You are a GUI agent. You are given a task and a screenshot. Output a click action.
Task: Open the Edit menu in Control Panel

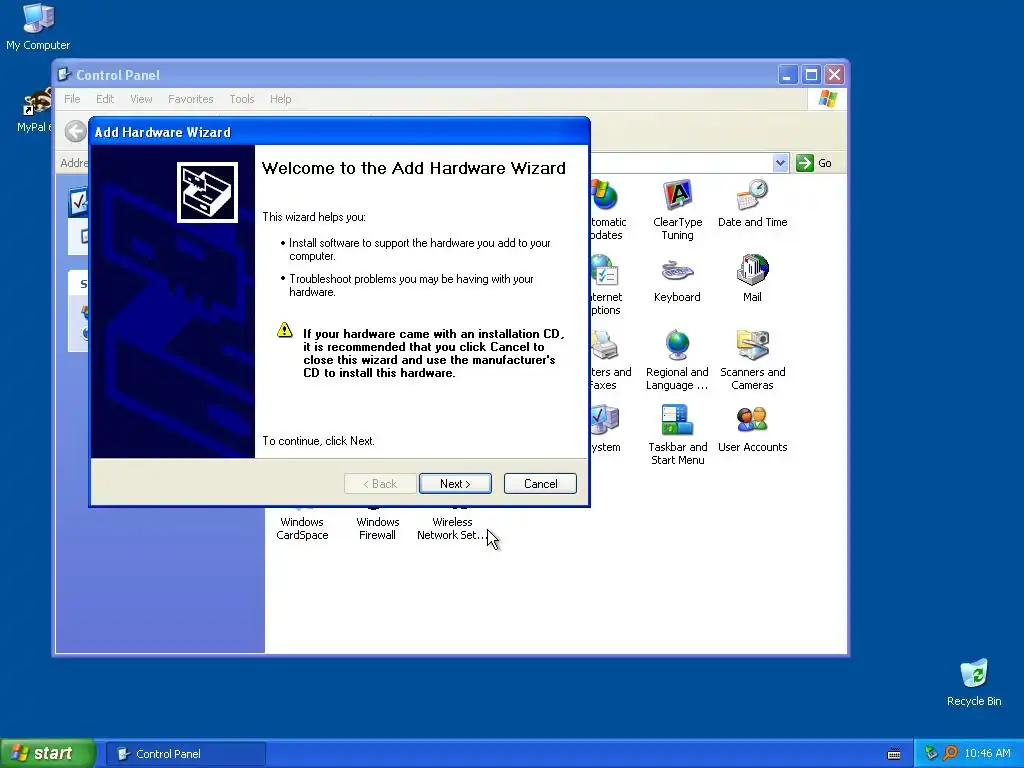104,99
